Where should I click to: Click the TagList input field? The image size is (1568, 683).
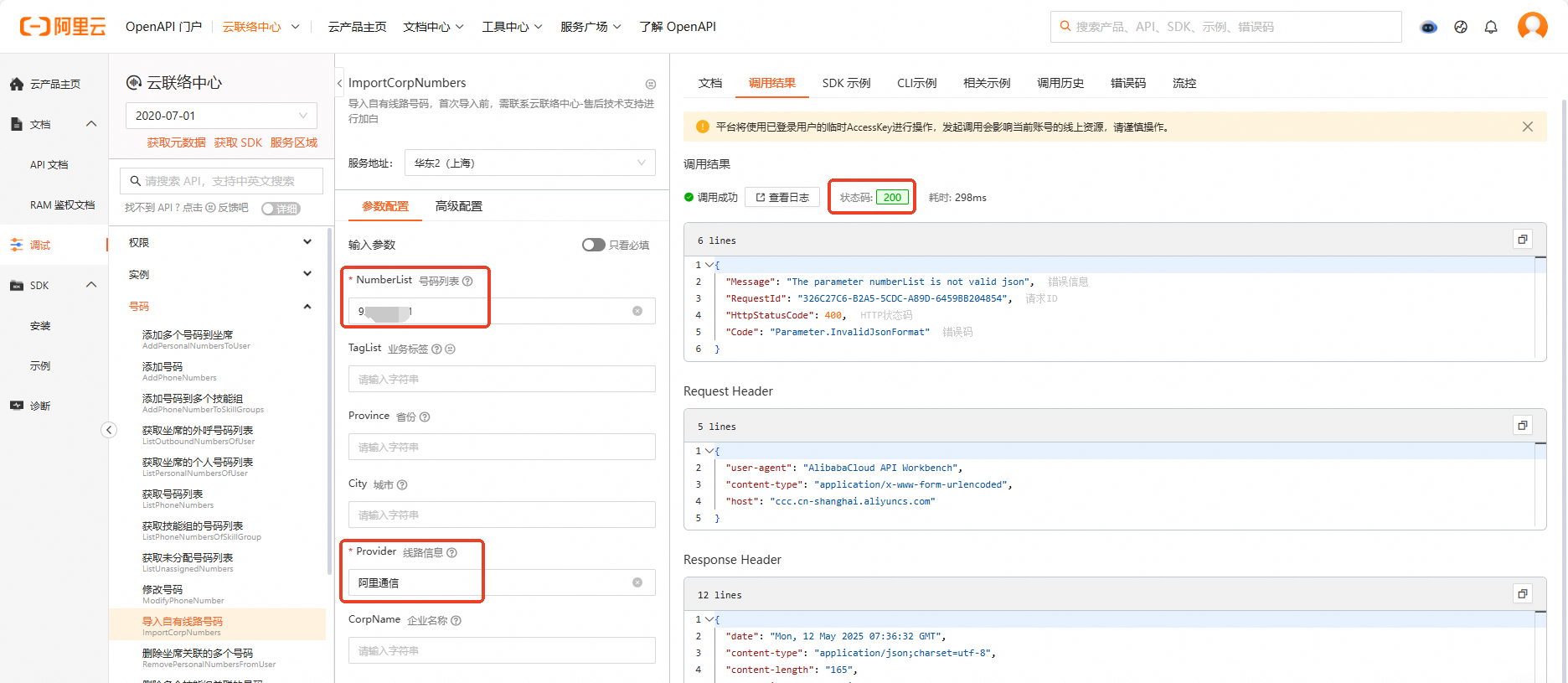point(502,379)
